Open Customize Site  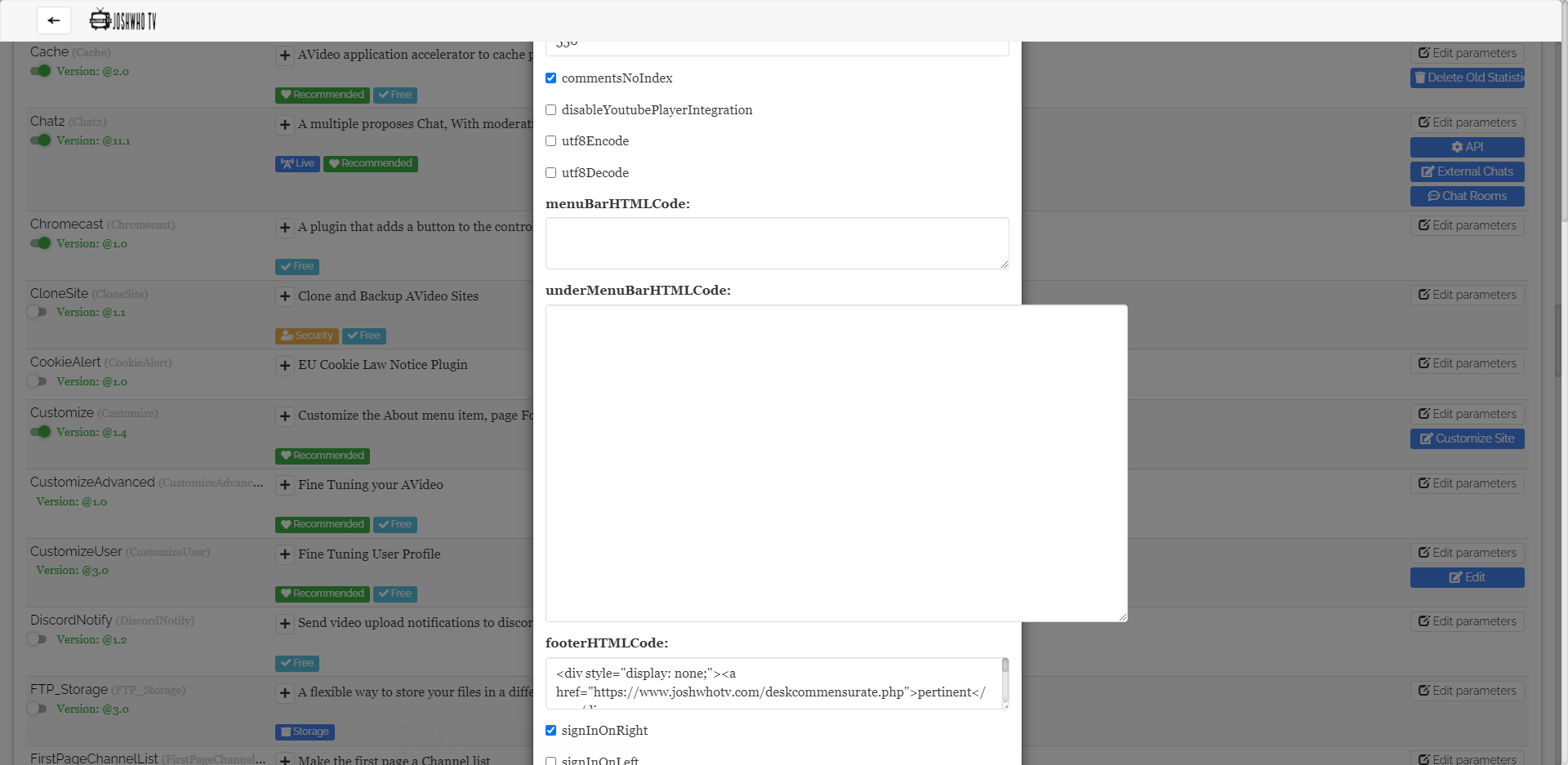click(1467, 438)
